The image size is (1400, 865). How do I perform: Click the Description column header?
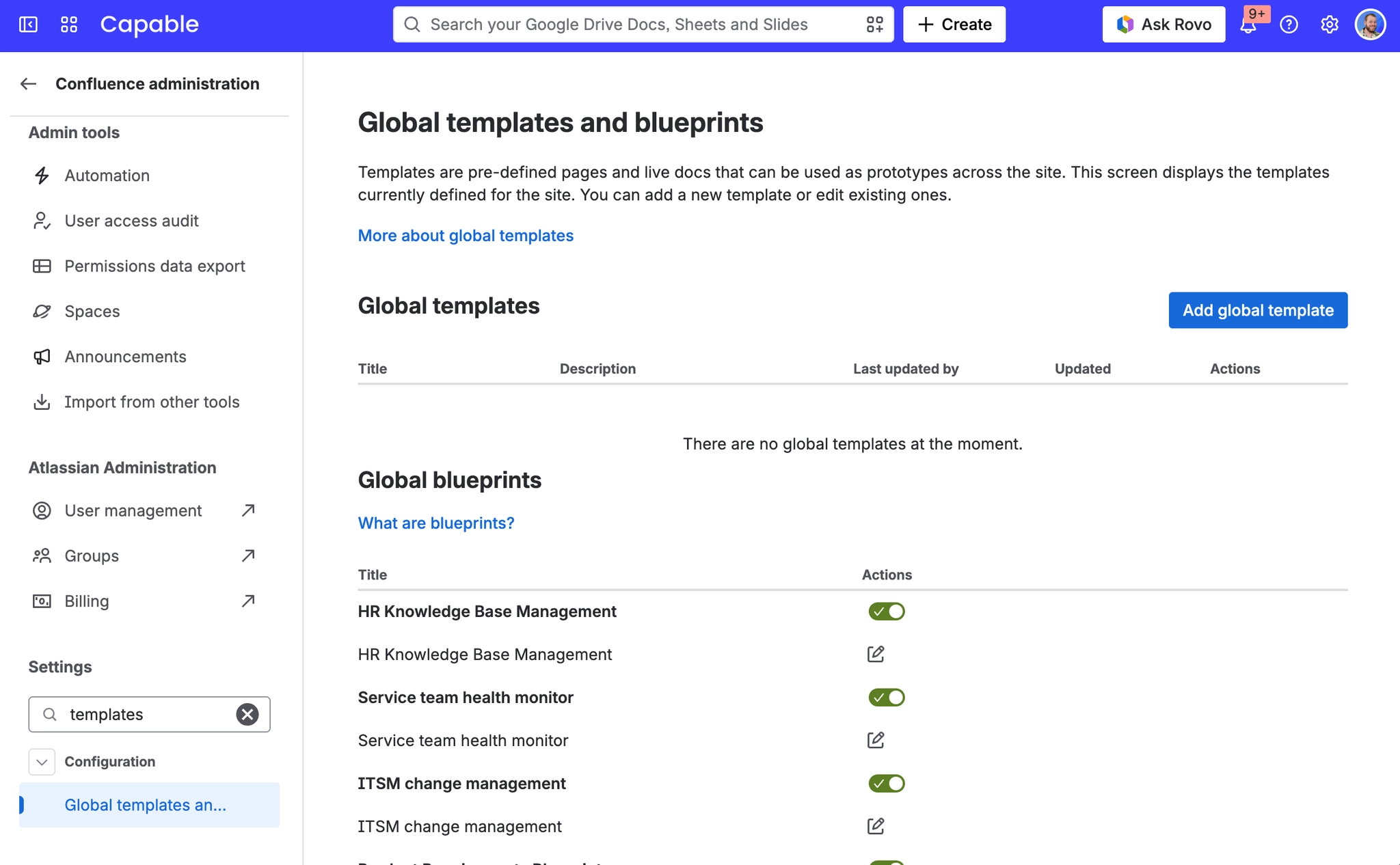pyautogui.click(x=597, y=369)
